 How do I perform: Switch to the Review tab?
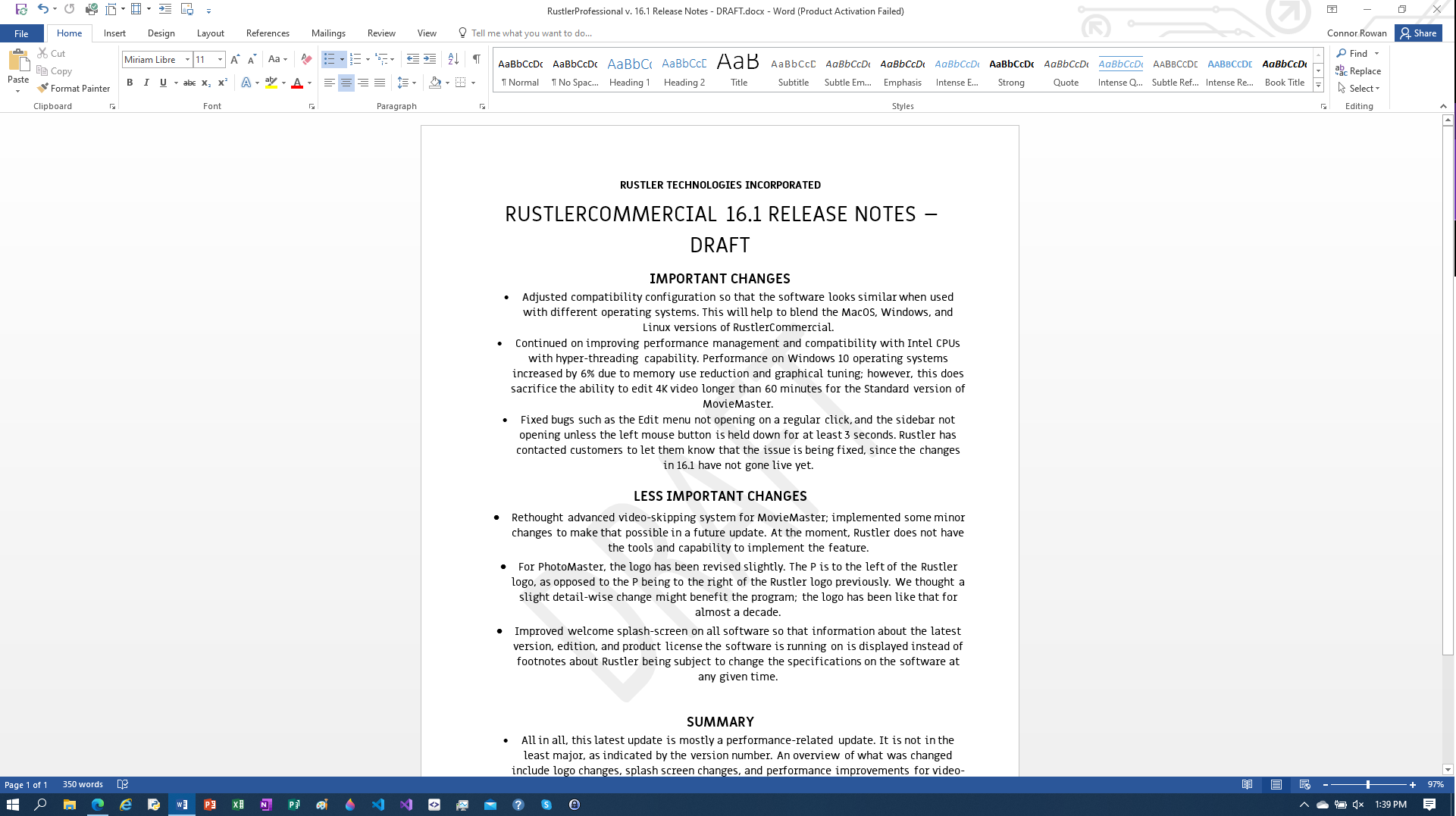381,33
